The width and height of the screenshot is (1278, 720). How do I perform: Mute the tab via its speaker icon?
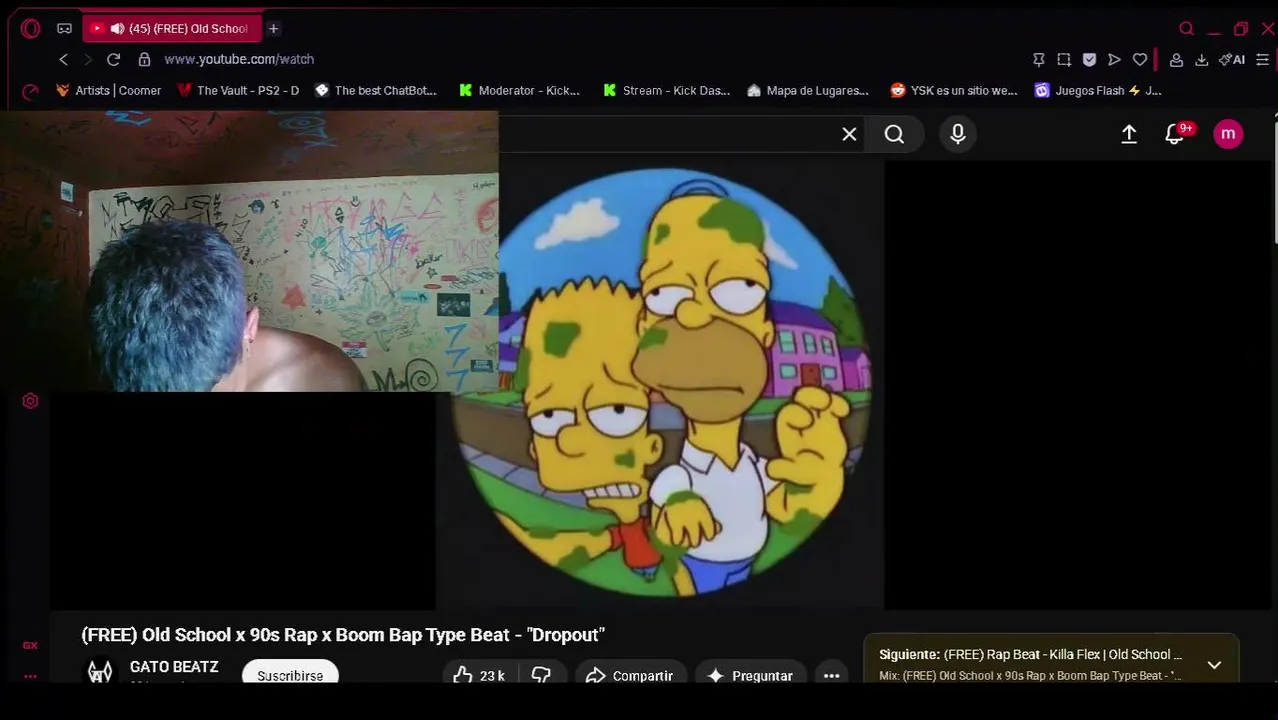(117, 29)
